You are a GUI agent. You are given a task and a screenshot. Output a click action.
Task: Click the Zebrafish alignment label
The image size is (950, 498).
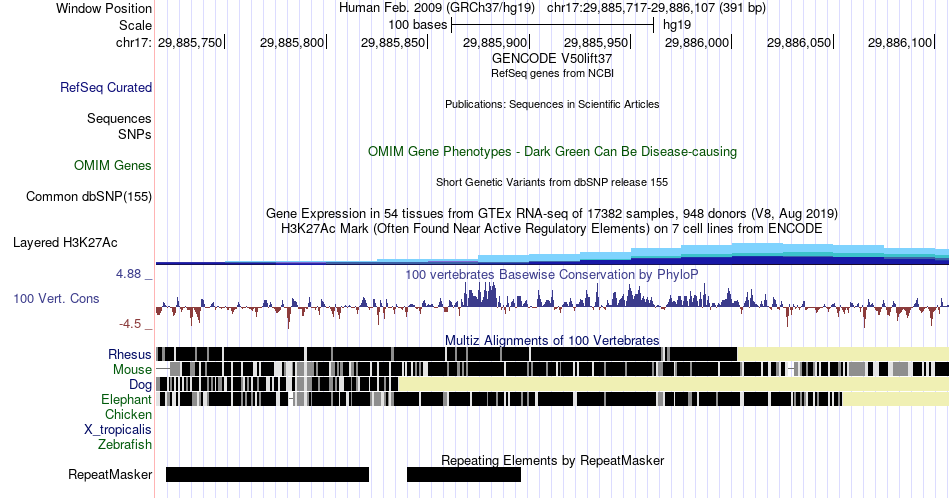[x=125, y=444]
